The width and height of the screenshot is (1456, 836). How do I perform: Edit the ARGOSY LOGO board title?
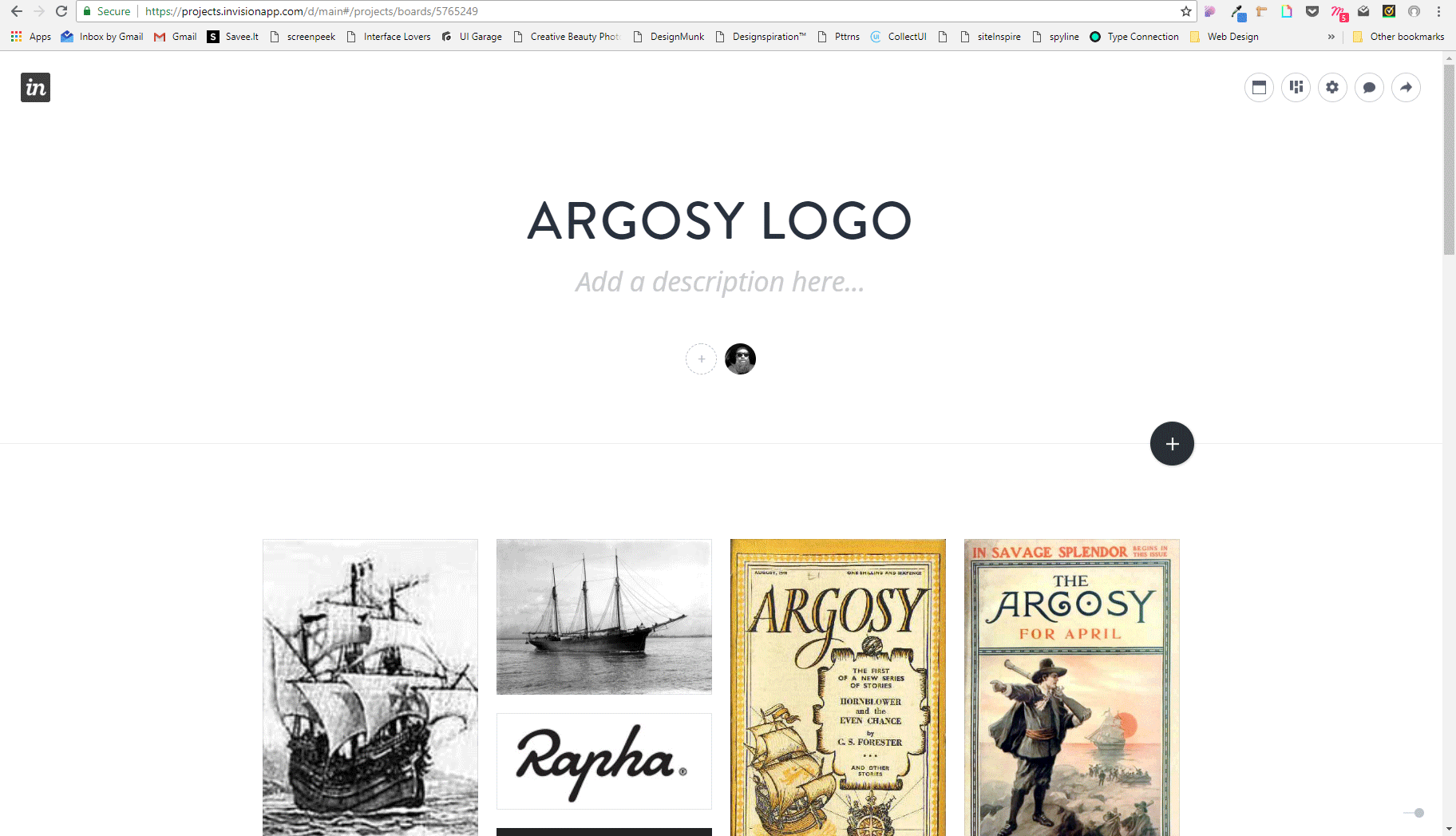tap(719, 220)
